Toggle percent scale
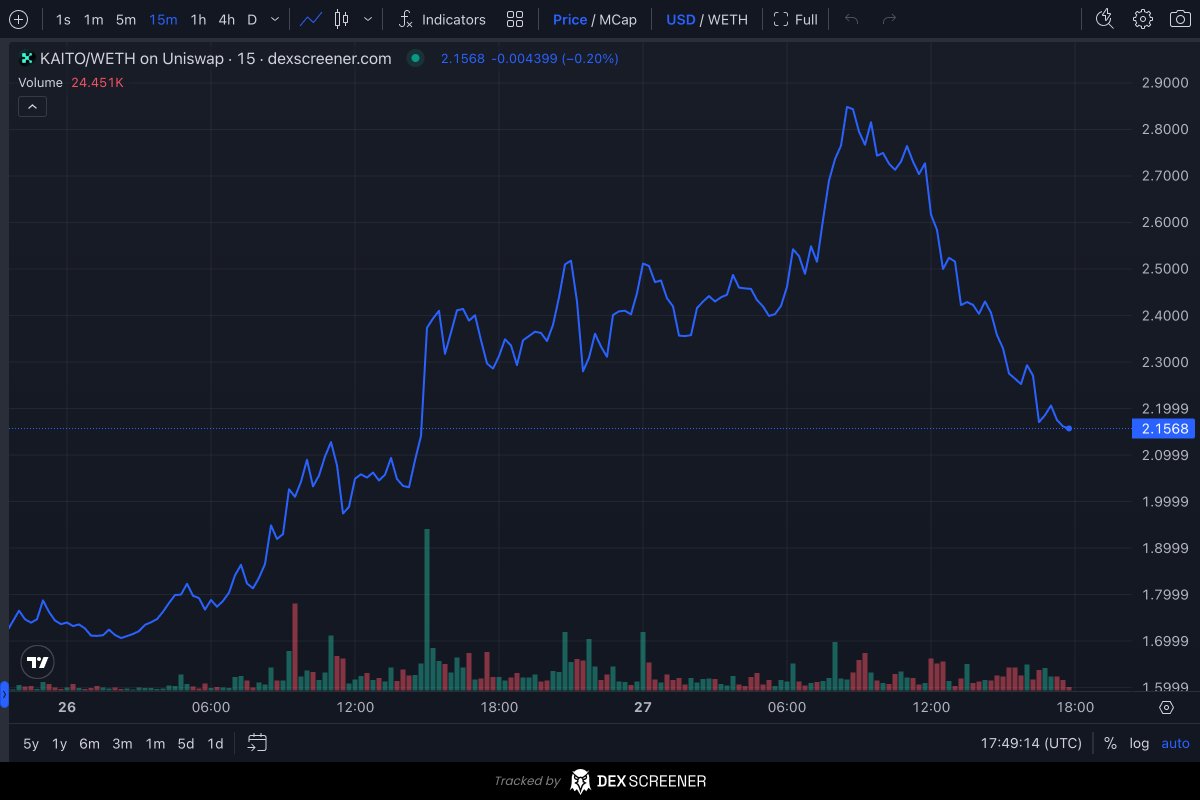Viewport: 1200px width, 800px height. 1110,743
